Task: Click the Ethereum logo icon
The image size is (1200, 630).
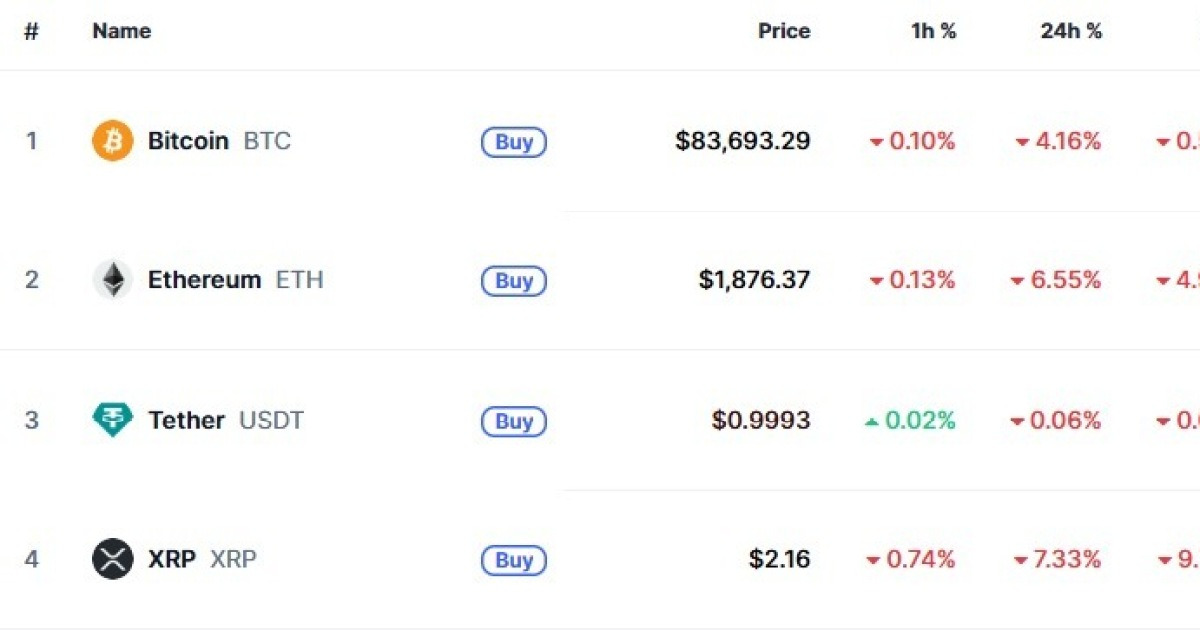Action: [x=112, y=280]
